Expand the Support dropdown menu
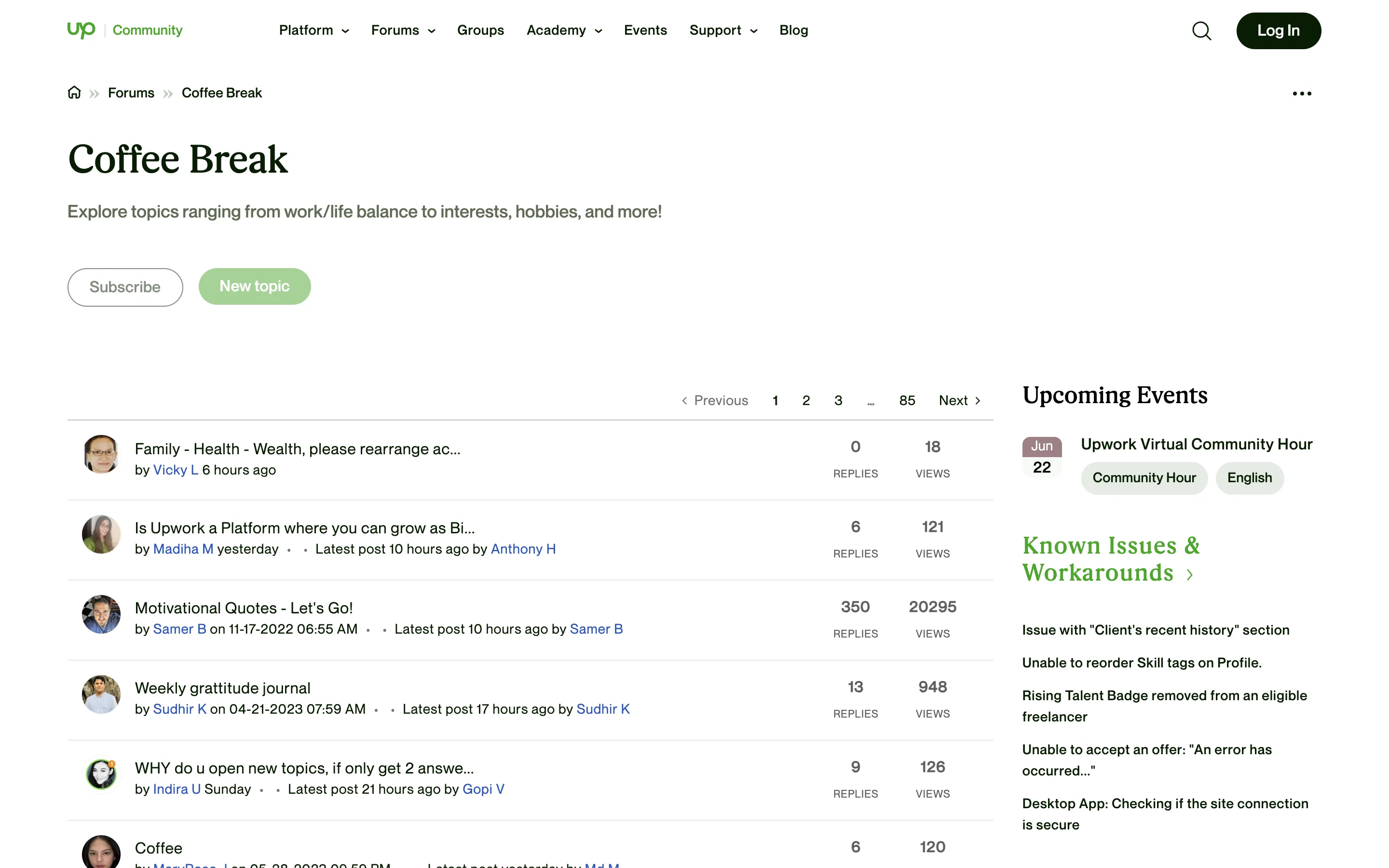This screenshot has height=868, width=1389. pos(723,30)
